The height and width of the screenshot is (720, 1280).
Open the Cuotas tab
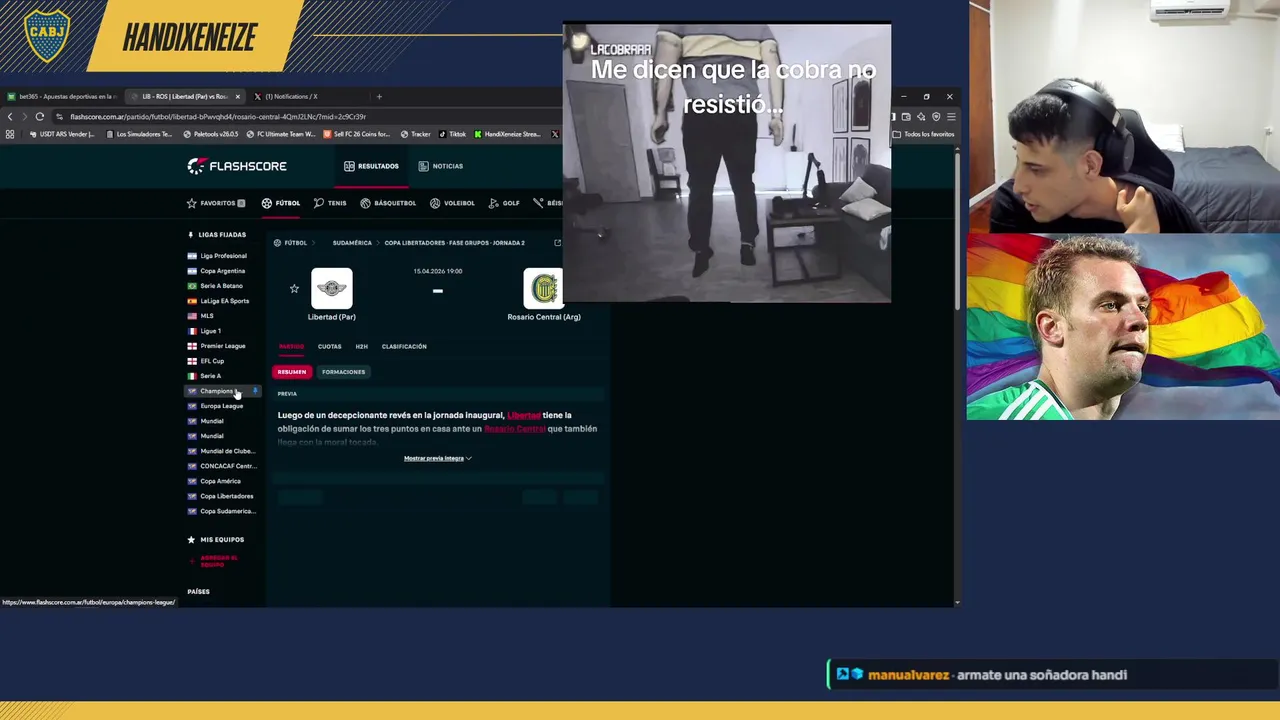329,347
